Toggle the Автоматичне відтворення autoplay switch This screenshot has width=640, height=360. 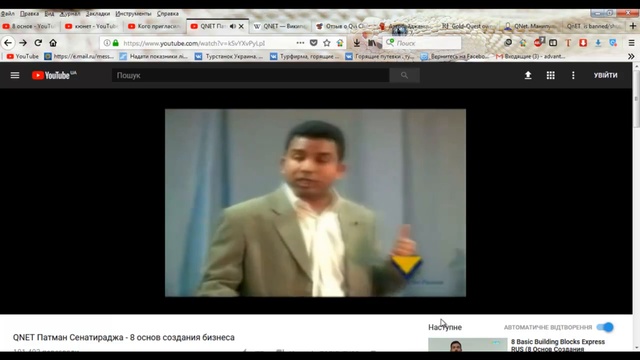[x=605, y=327]
